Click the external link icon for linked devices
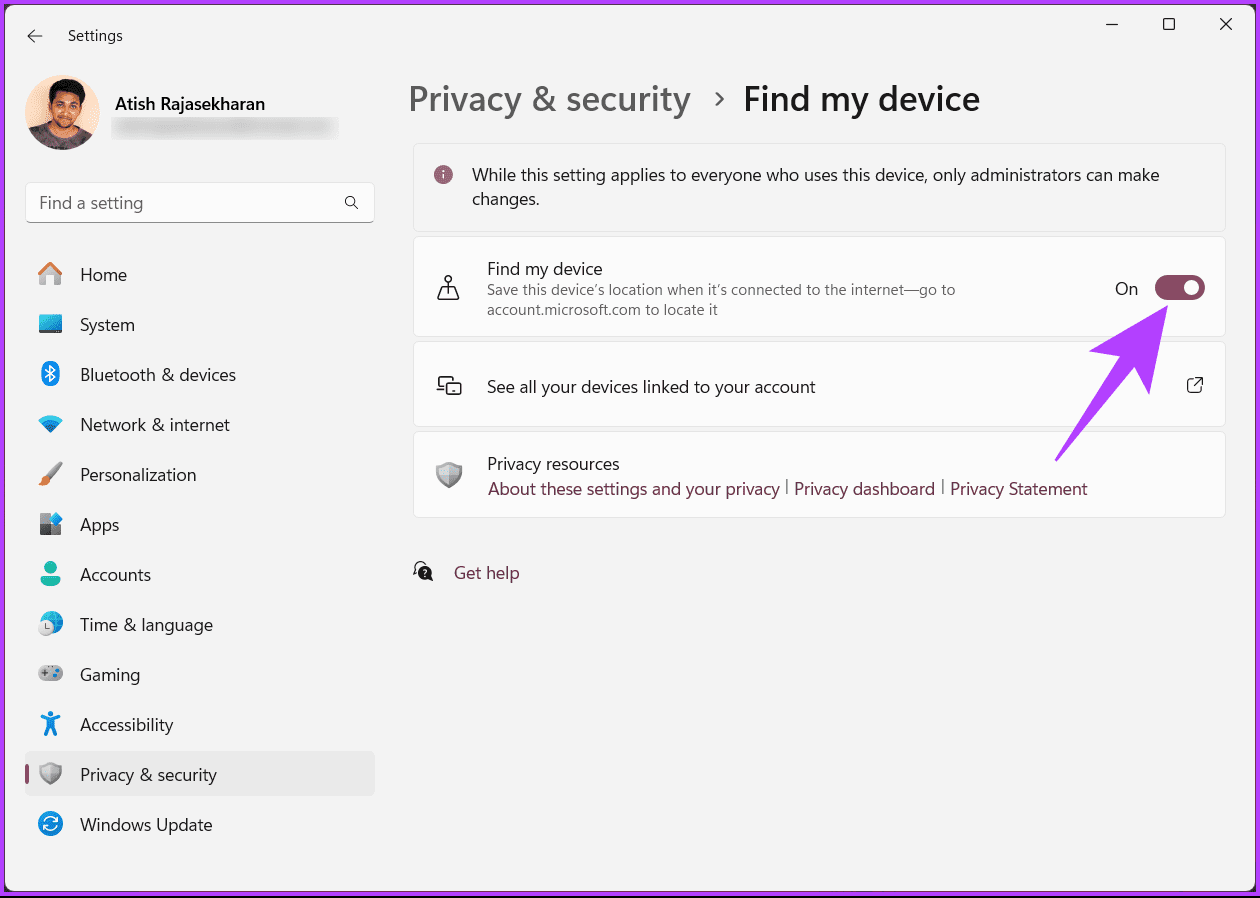 tap(1194, 386)
